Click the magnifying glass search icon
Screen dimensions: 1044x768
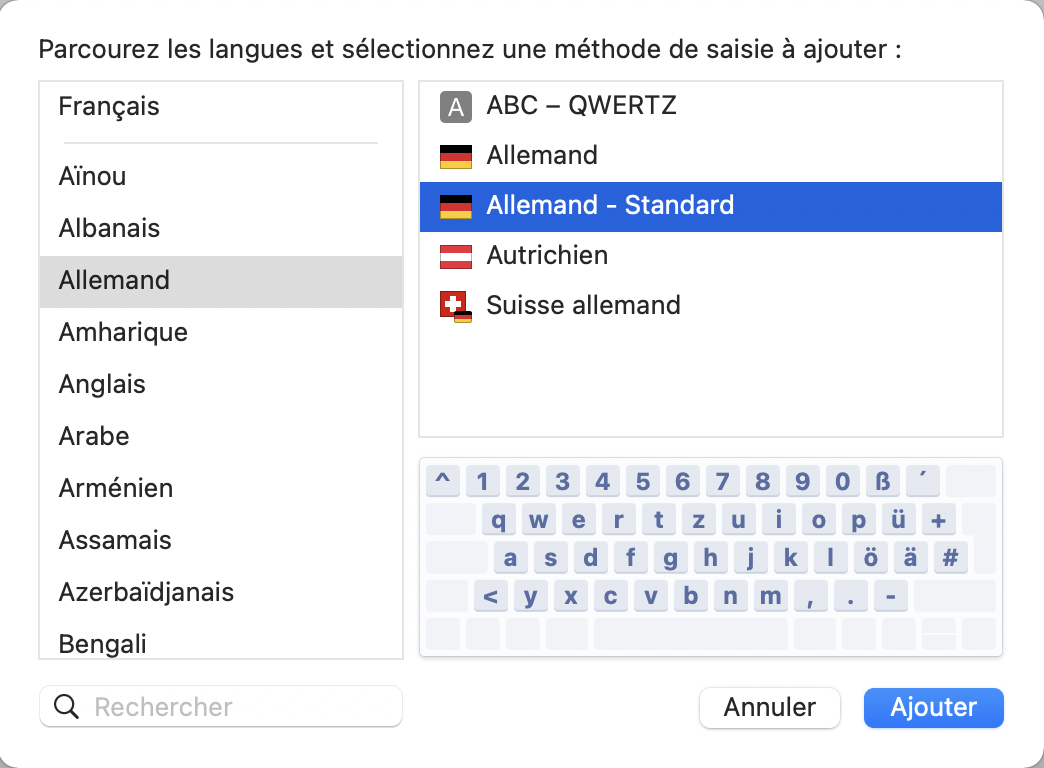(x=67, y=707)
